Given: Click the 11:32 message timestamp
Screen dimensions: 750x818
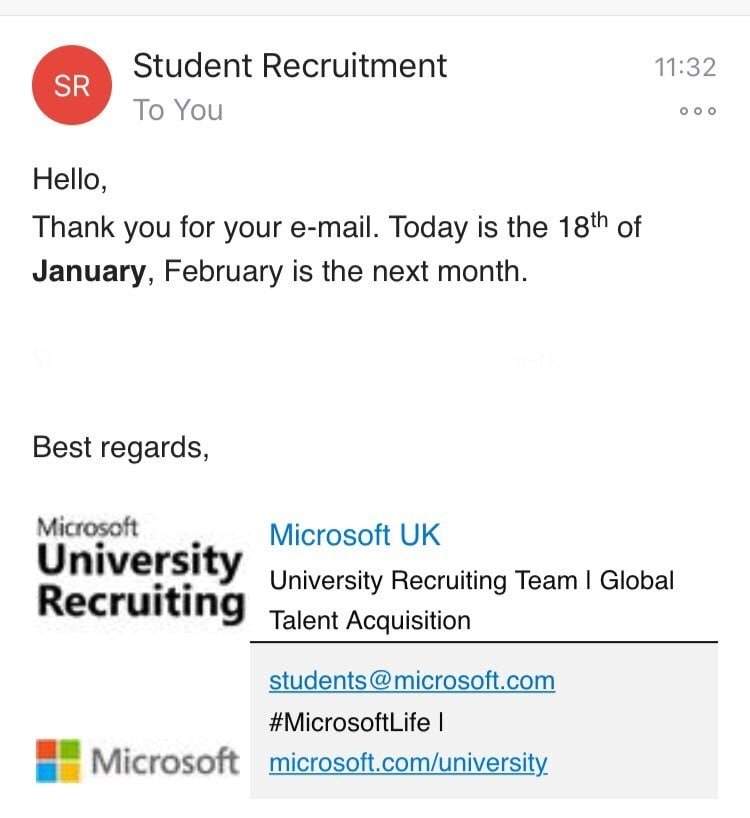Looking at the screenshot, I should pos(684,67).
